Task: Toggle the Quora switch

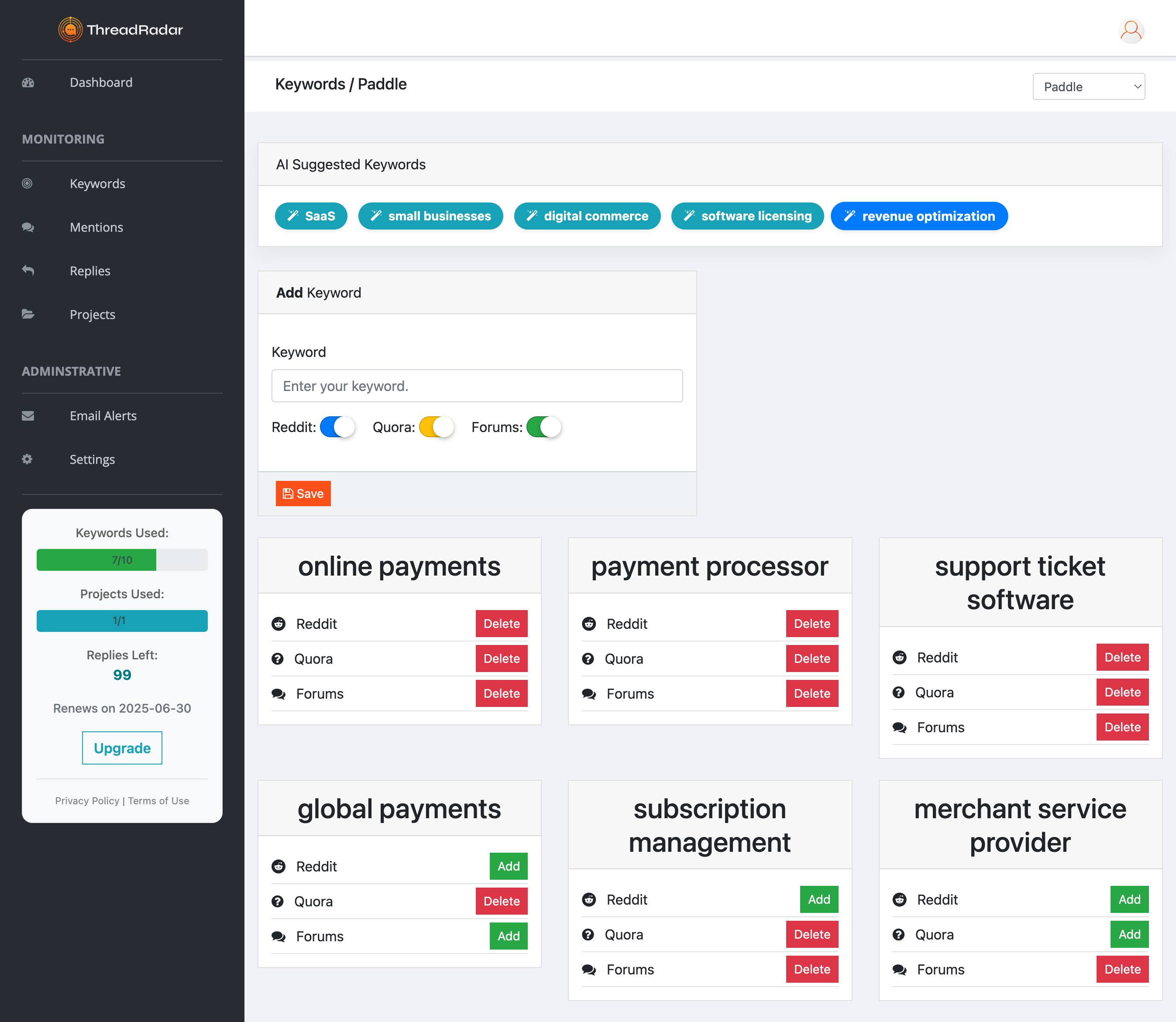Action: pos(436,427)
